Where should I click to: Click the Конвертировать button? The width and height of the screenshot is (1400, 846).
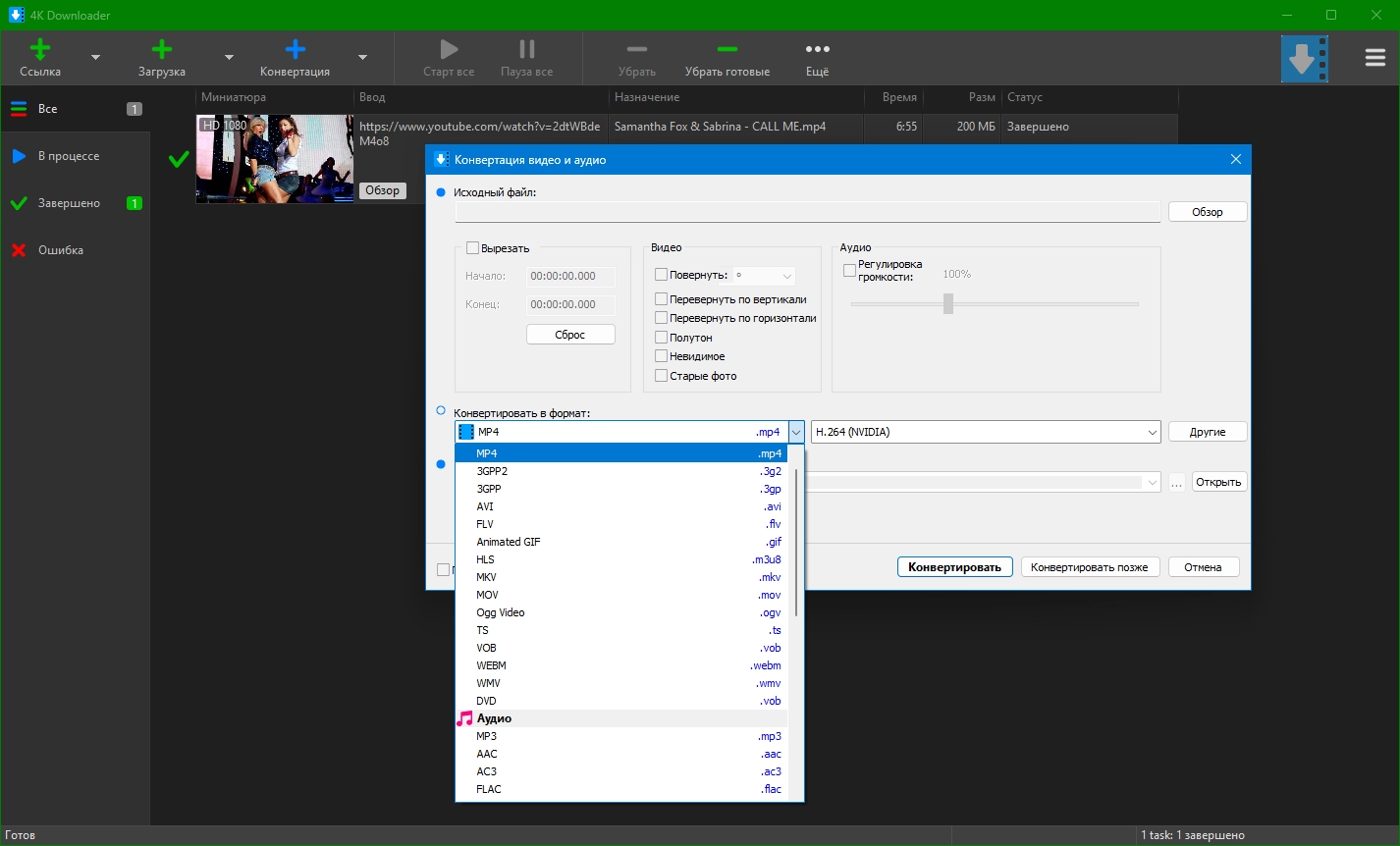coord(954,567)
